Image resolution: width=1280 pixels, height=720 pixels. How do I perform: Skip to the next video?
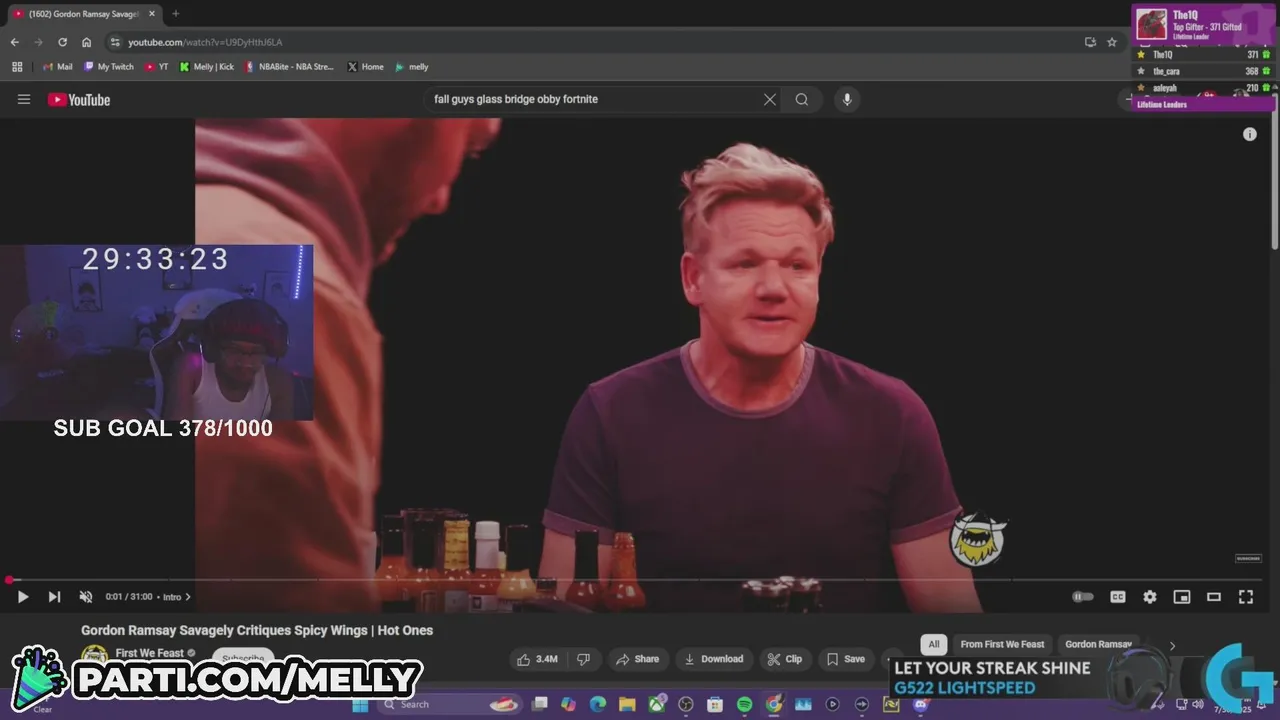54,597
